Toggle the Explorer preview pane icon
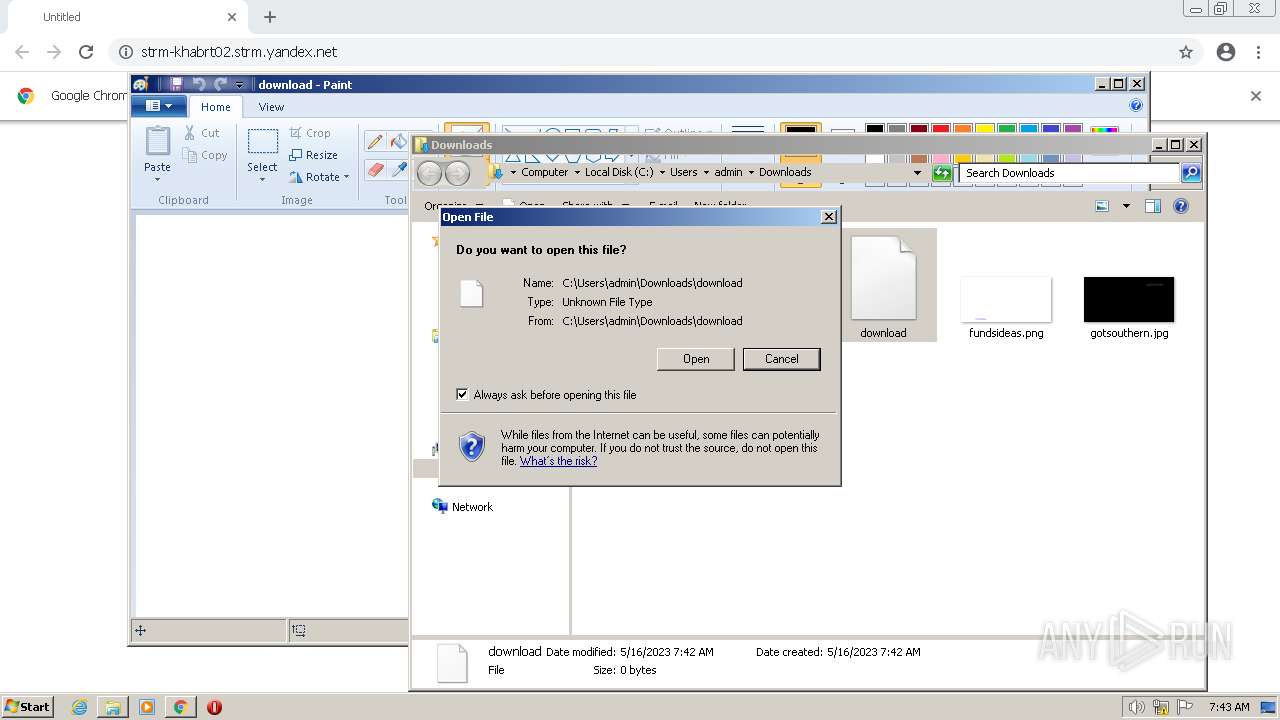This screenshot has height=720, width=1280. coord(1152,206)
